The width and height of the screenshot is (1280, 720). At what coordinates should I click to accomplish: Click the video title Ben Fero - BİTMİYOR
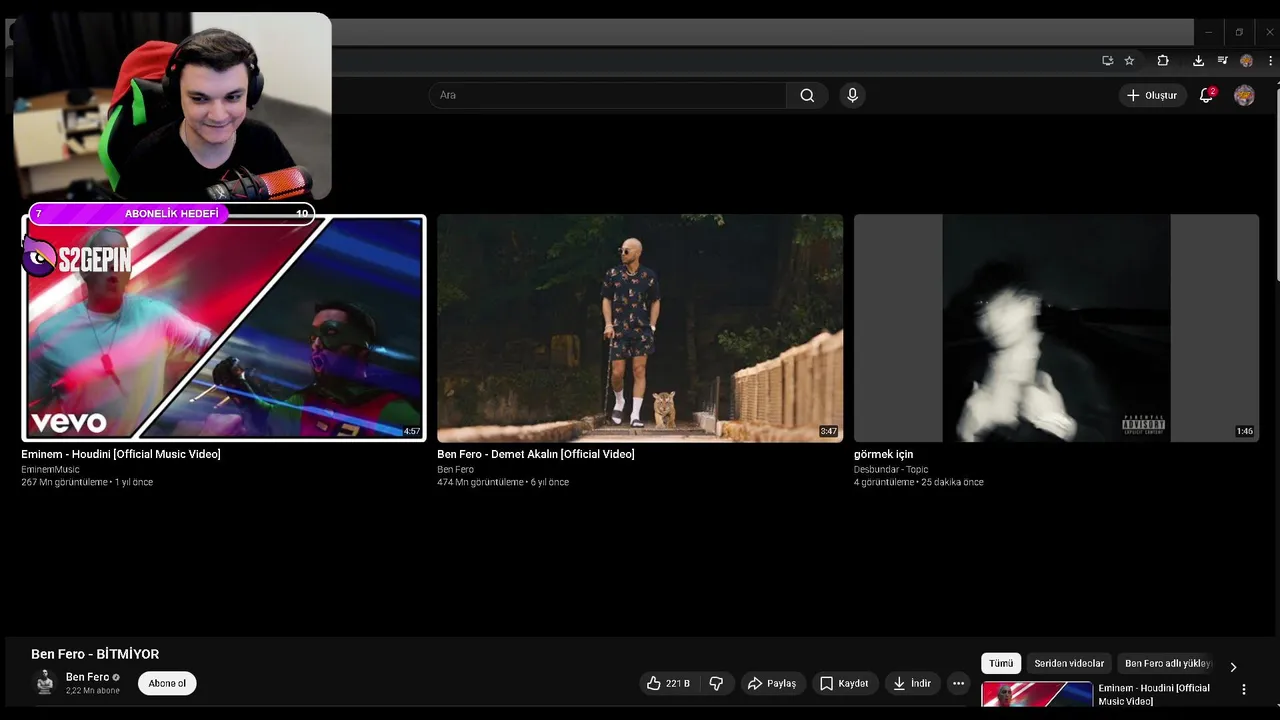(95, 654)
